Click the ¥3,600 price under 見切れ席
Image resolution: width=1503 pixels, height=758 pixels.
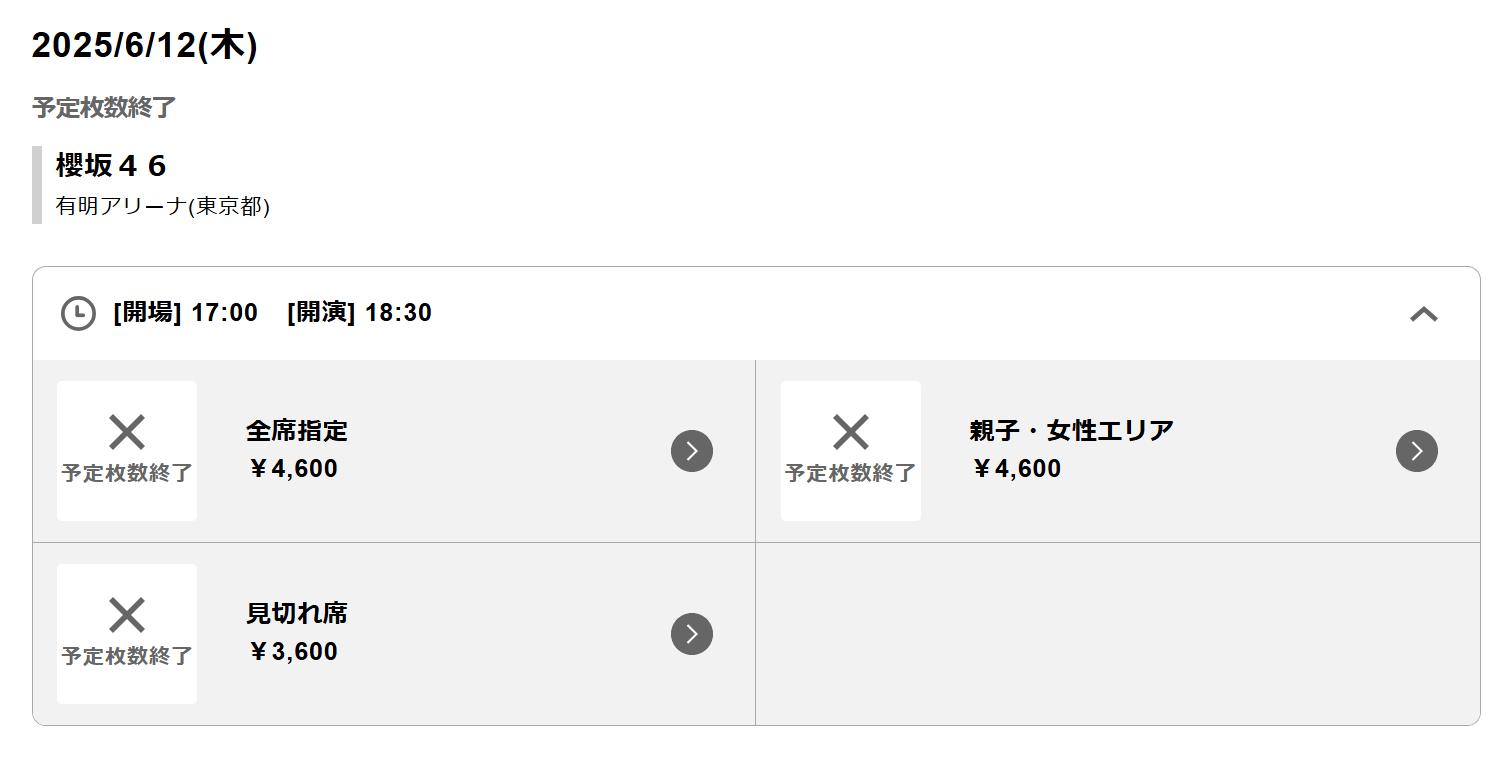point(293,652)
